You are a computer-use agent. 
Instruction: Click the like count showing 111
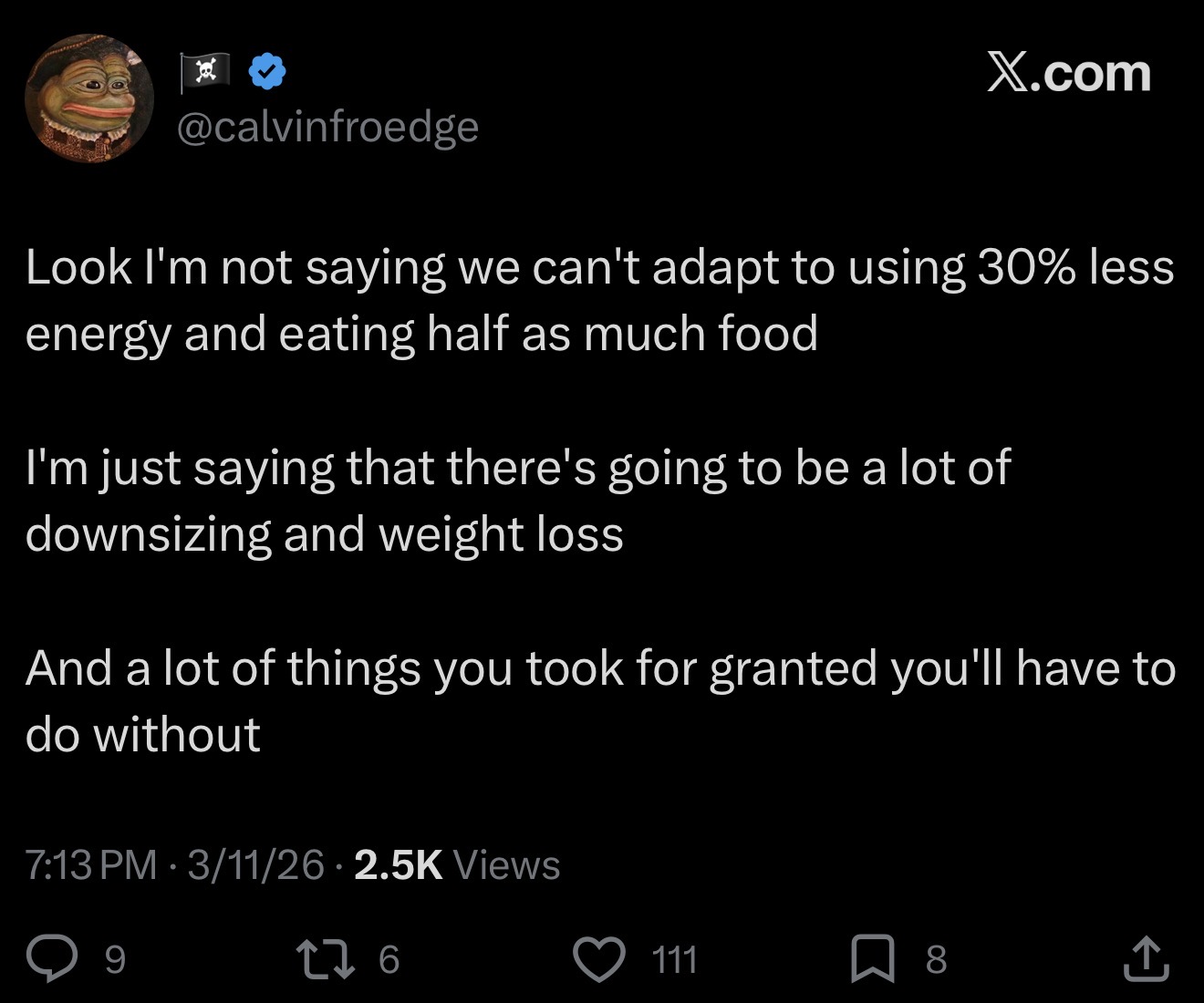(675, 960)
